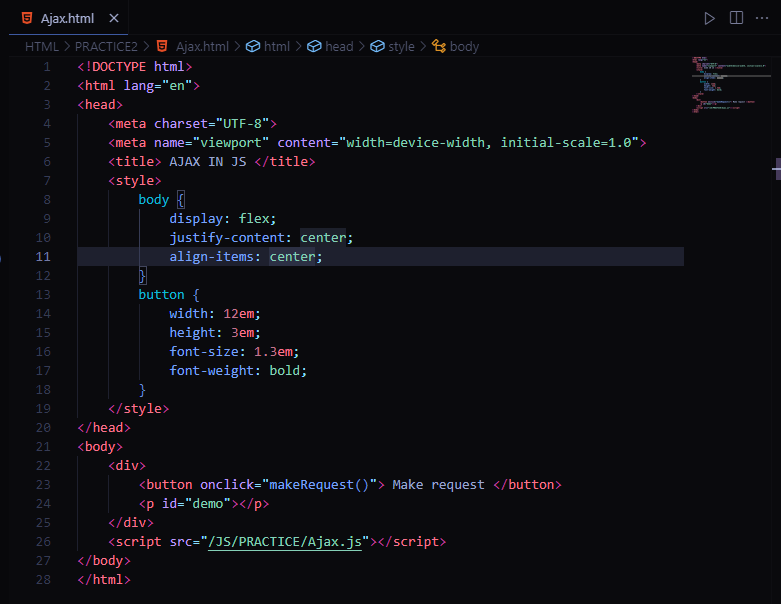
Task: Click the cube icon beside html breadcrumb
Action: 253,46
